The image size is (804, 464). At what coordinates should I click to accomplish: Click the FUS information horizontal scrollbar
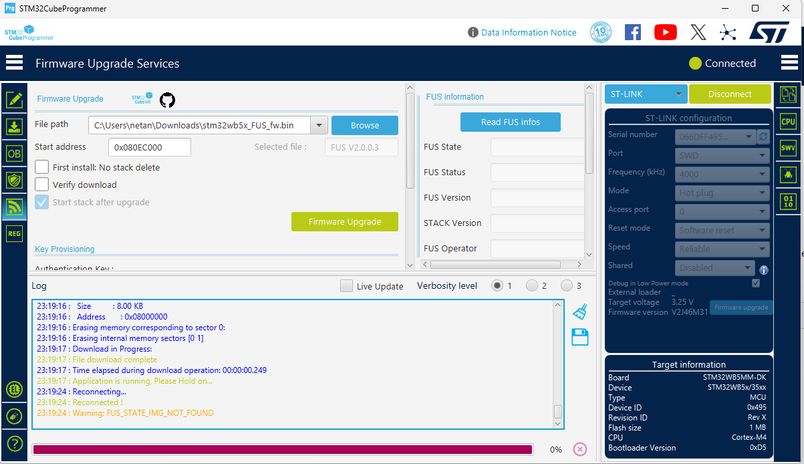point(495,265)
